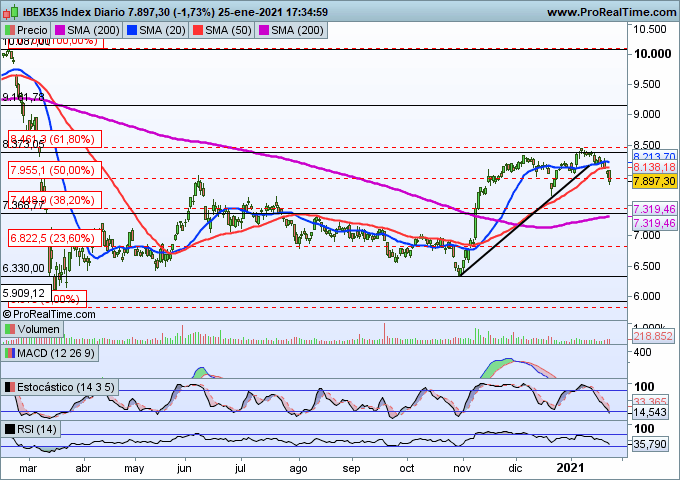
Task: Open the Estocástico (14 3 5) label
Action: 66,387
